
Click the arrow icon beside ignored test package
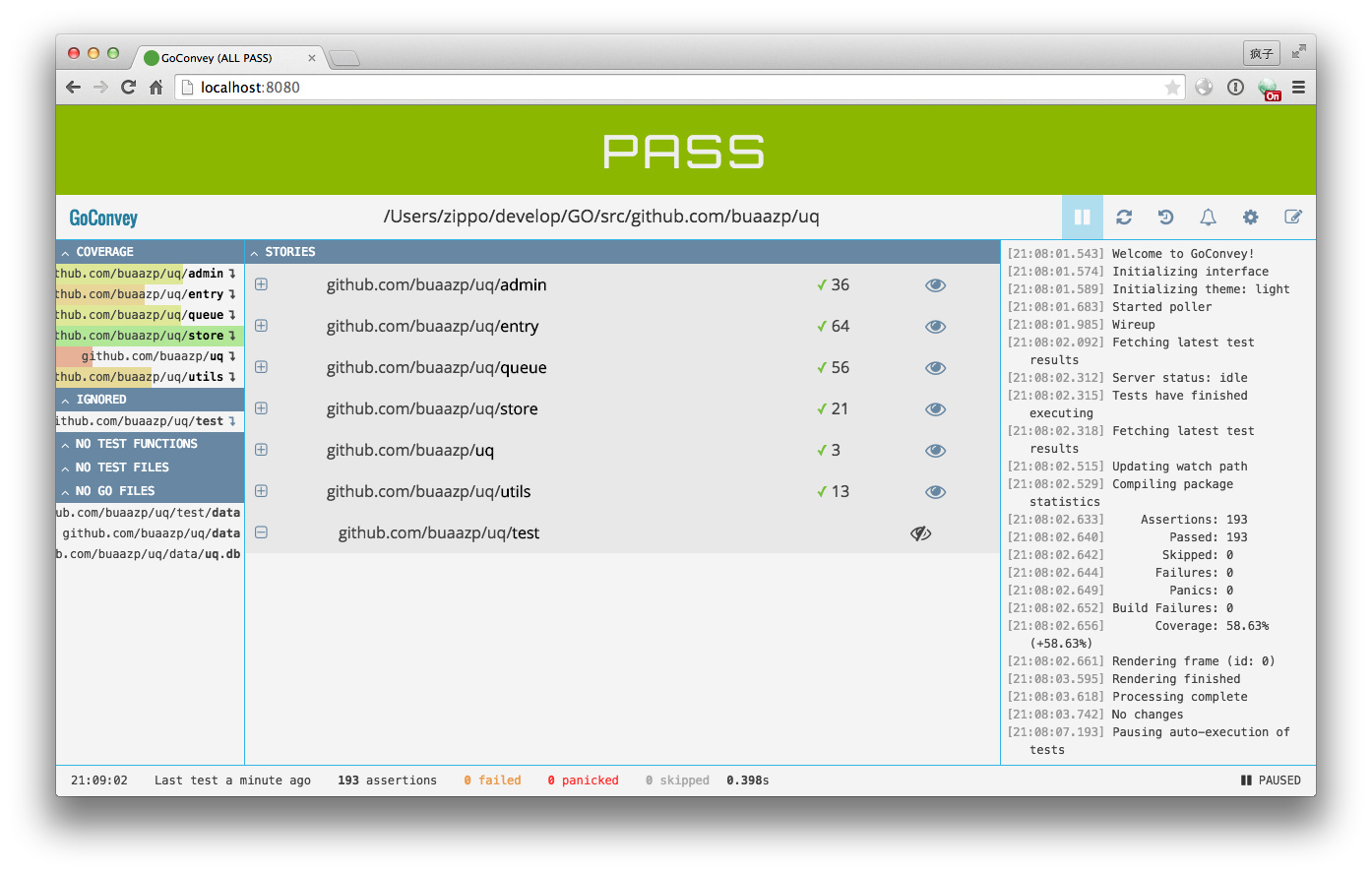(x=232, y=421)
